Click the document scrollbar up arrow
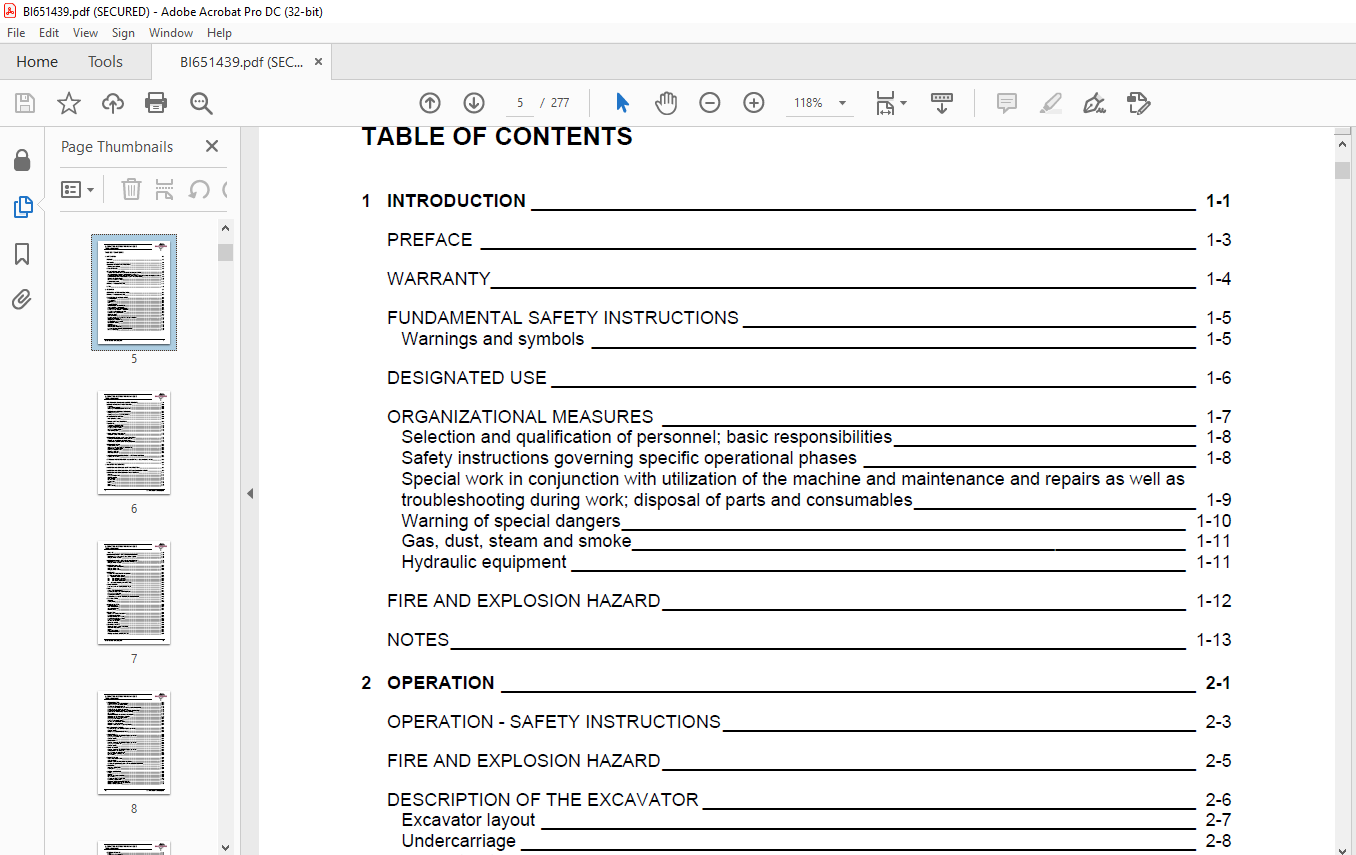 (x=1343, y=144)
